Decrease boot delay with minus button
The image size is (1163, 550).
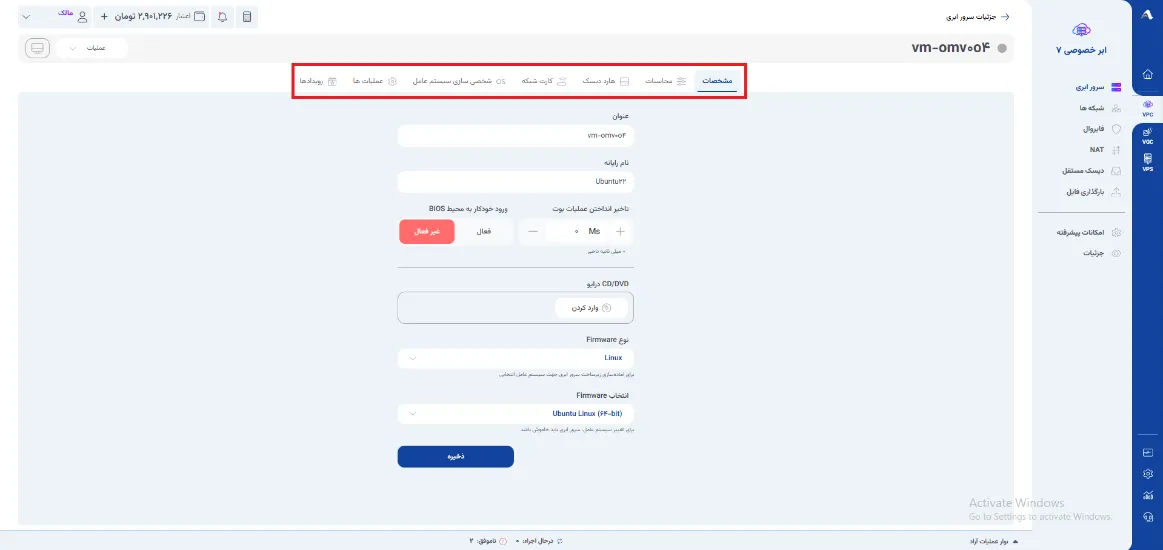click(x=533, y=232)
